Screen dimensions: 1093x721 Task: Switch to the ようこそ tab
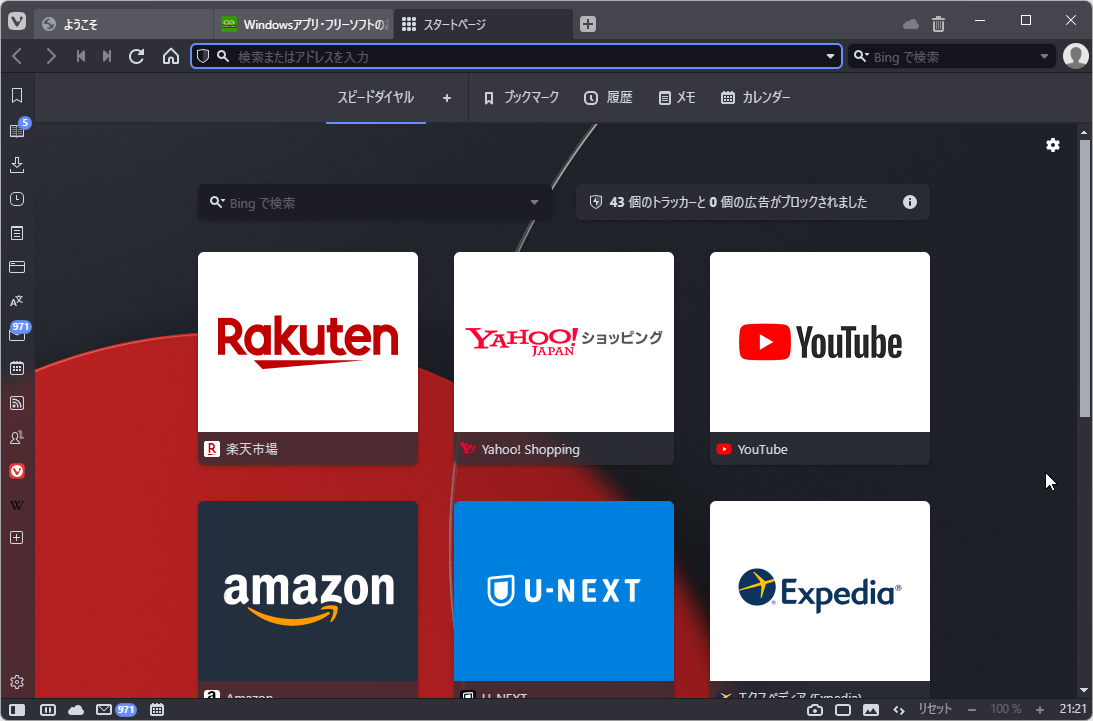tap(120, 22)
